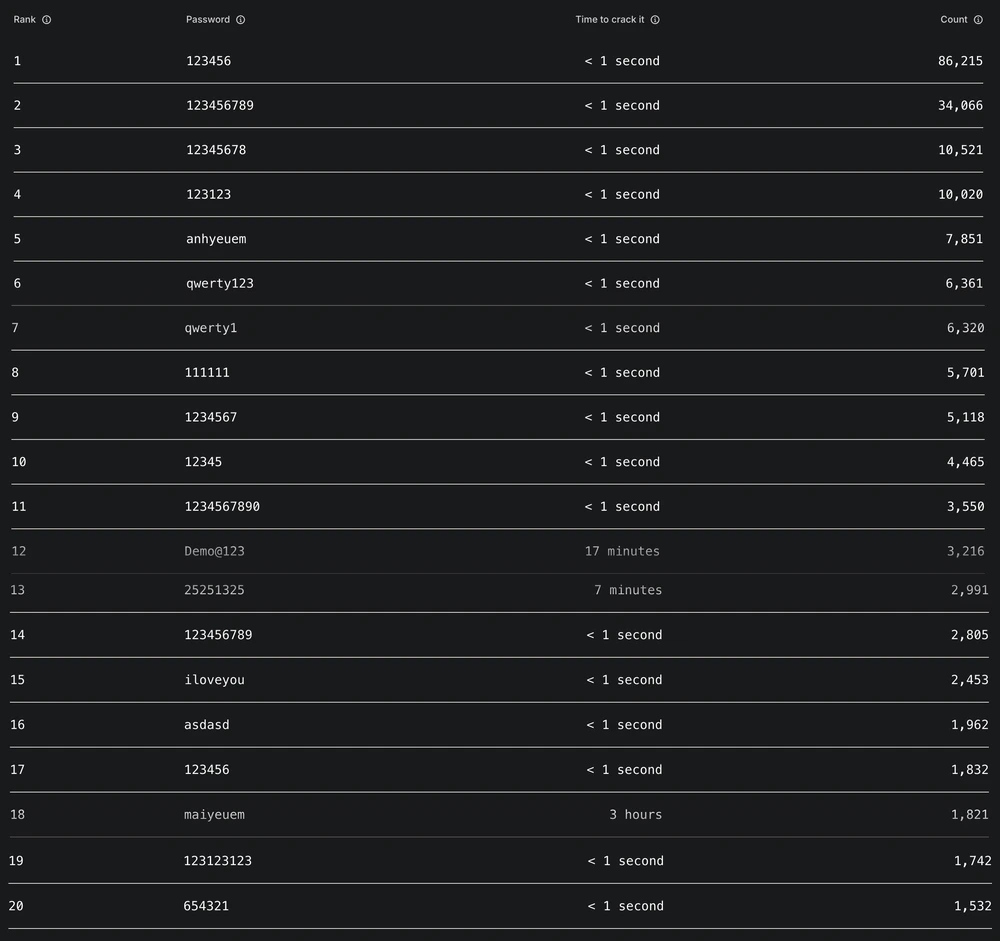Sort by the Count column header
This screenshot has width=1000, height=941.
954,20
